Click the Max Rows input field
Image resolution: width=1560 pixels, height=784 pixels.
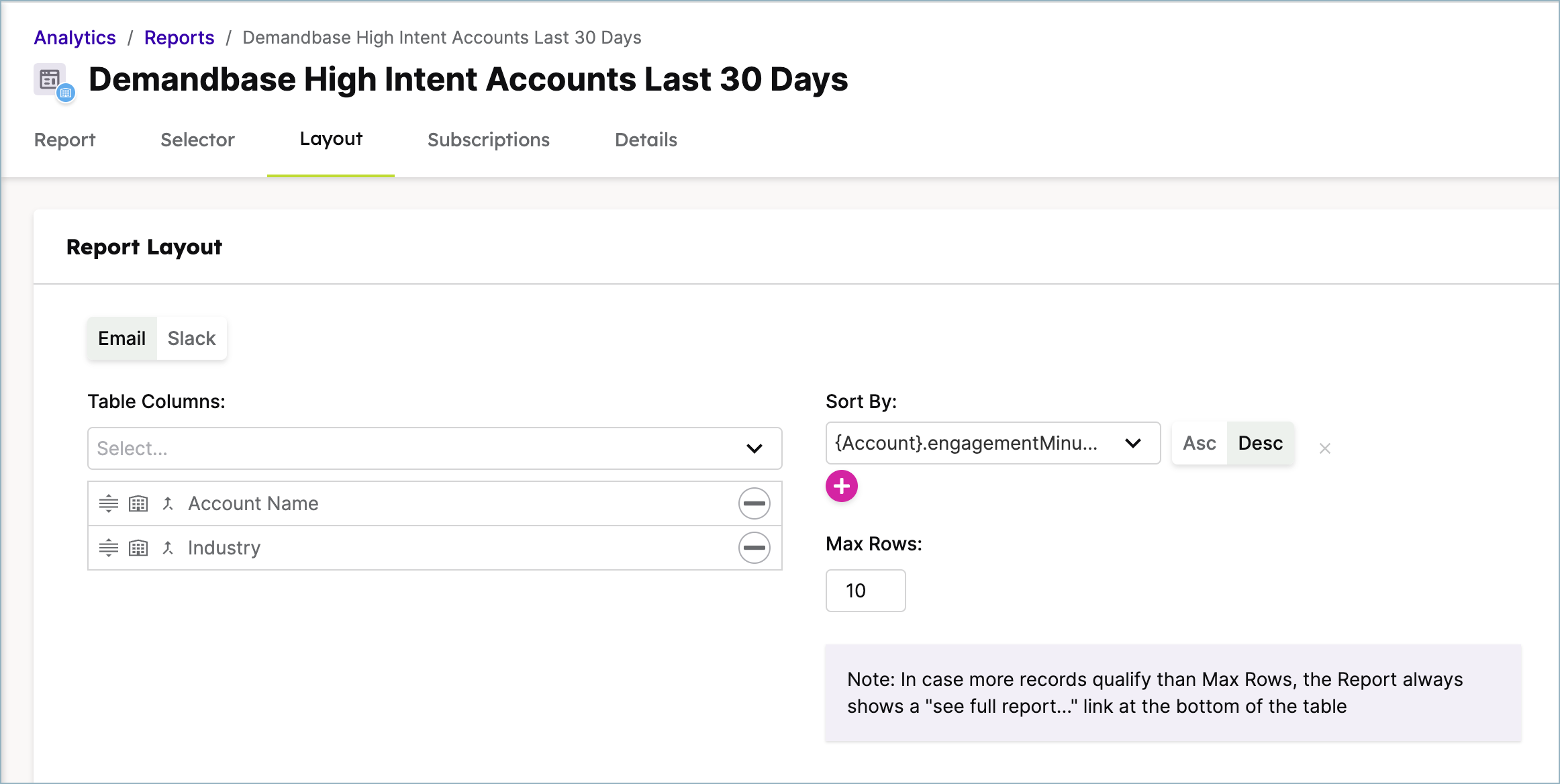[x=866, y=591]
